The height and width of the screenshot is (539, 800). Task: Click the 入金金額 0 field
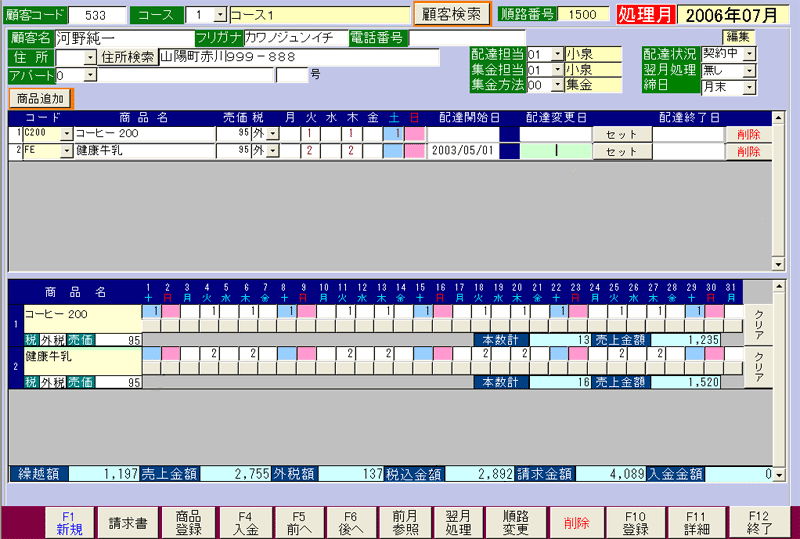738,474
